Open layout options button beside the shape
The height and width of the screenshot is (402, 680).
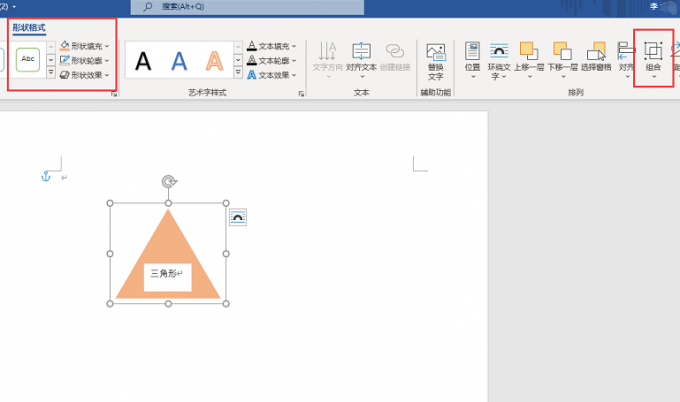[x=238, y=217]
